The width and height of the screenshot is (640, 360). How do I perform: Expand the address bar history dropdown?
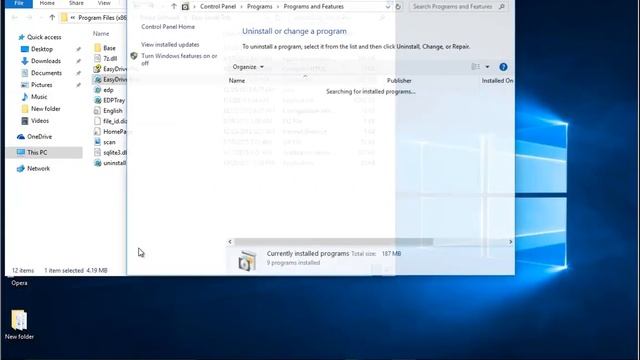(387, 7)
